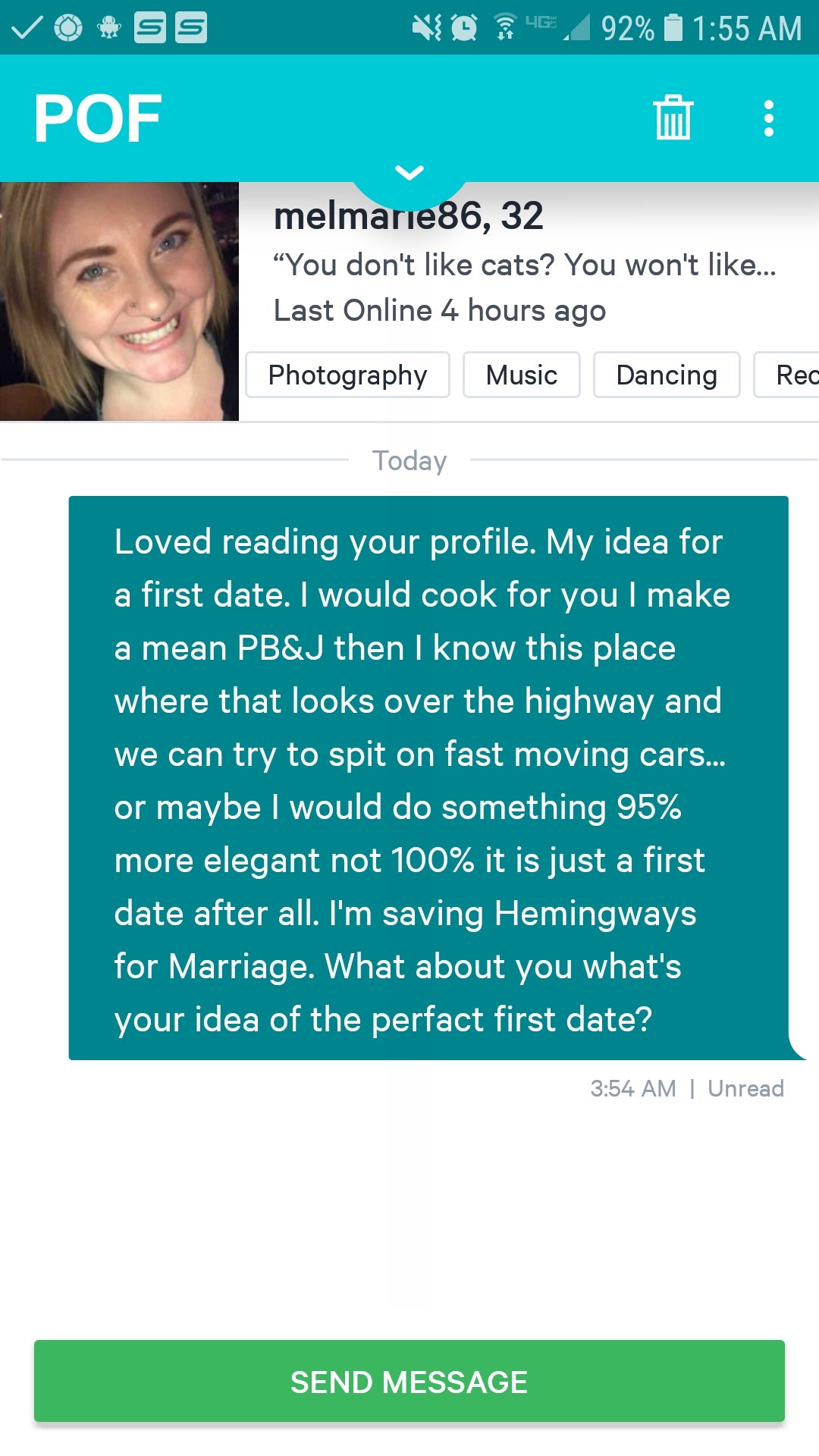
Task: Expand the truncated profile headline quote
Action: [524, 265]
